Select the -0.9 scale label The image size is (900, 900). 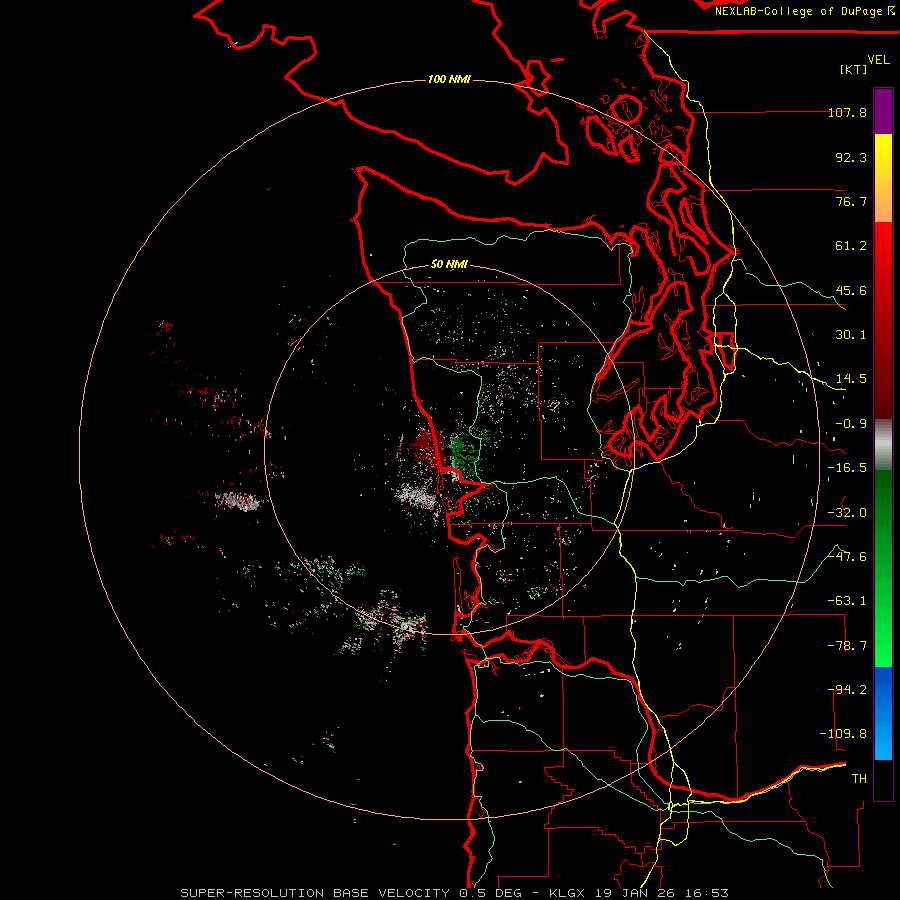pos(851,424)
